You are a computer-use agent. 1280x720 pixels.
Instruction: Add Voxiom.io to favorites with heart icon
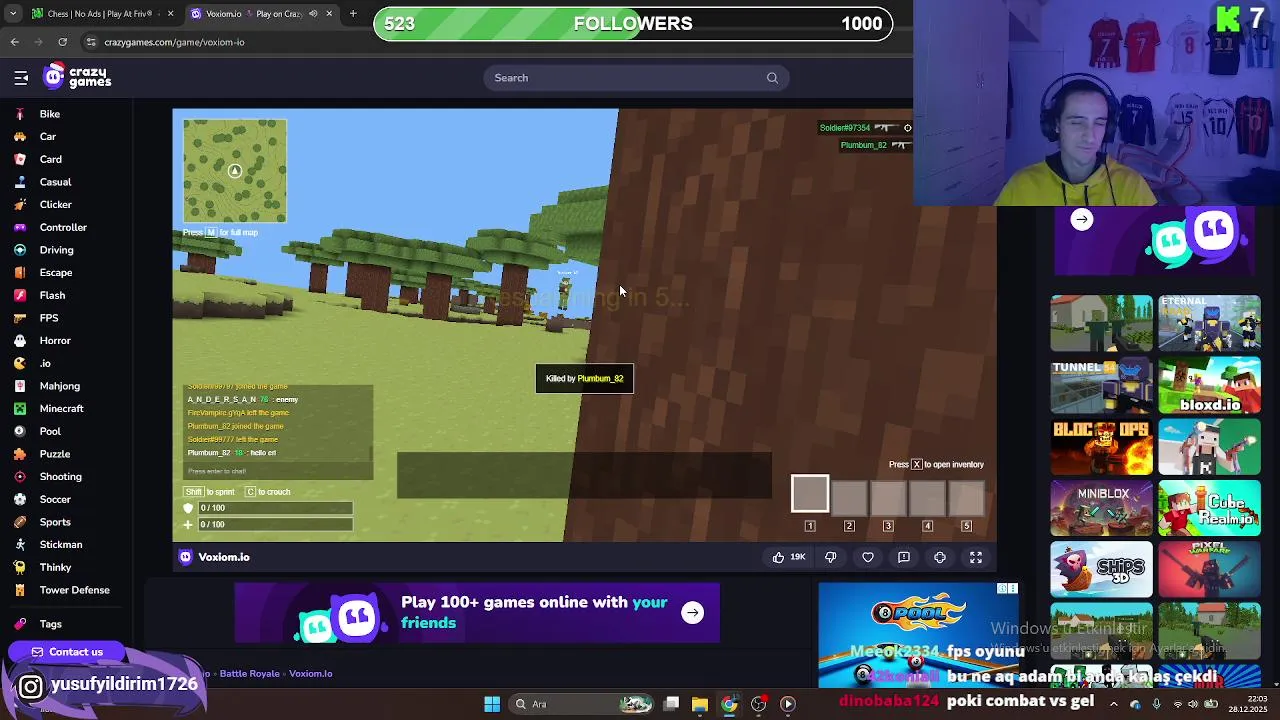point(868,557)
